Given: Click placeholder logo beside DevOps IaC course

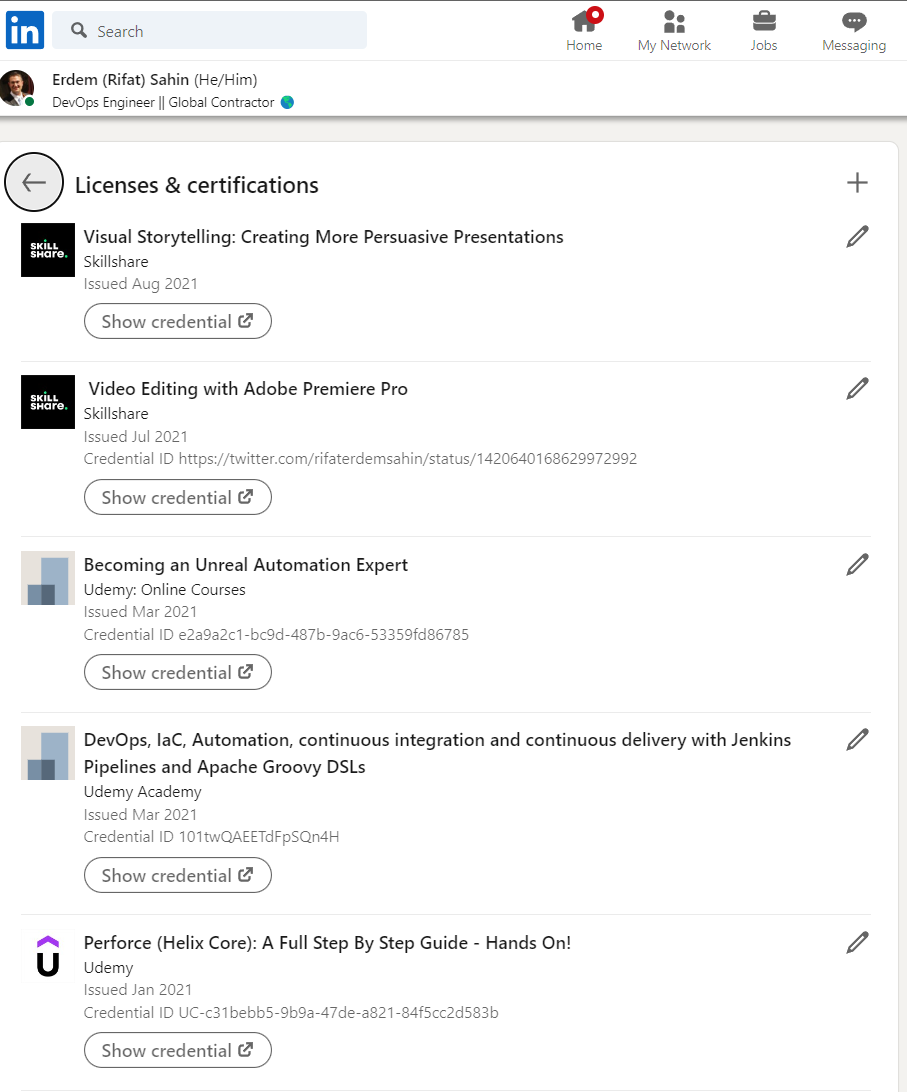Looking at the screenshot, I should click(x=47, y=753).
